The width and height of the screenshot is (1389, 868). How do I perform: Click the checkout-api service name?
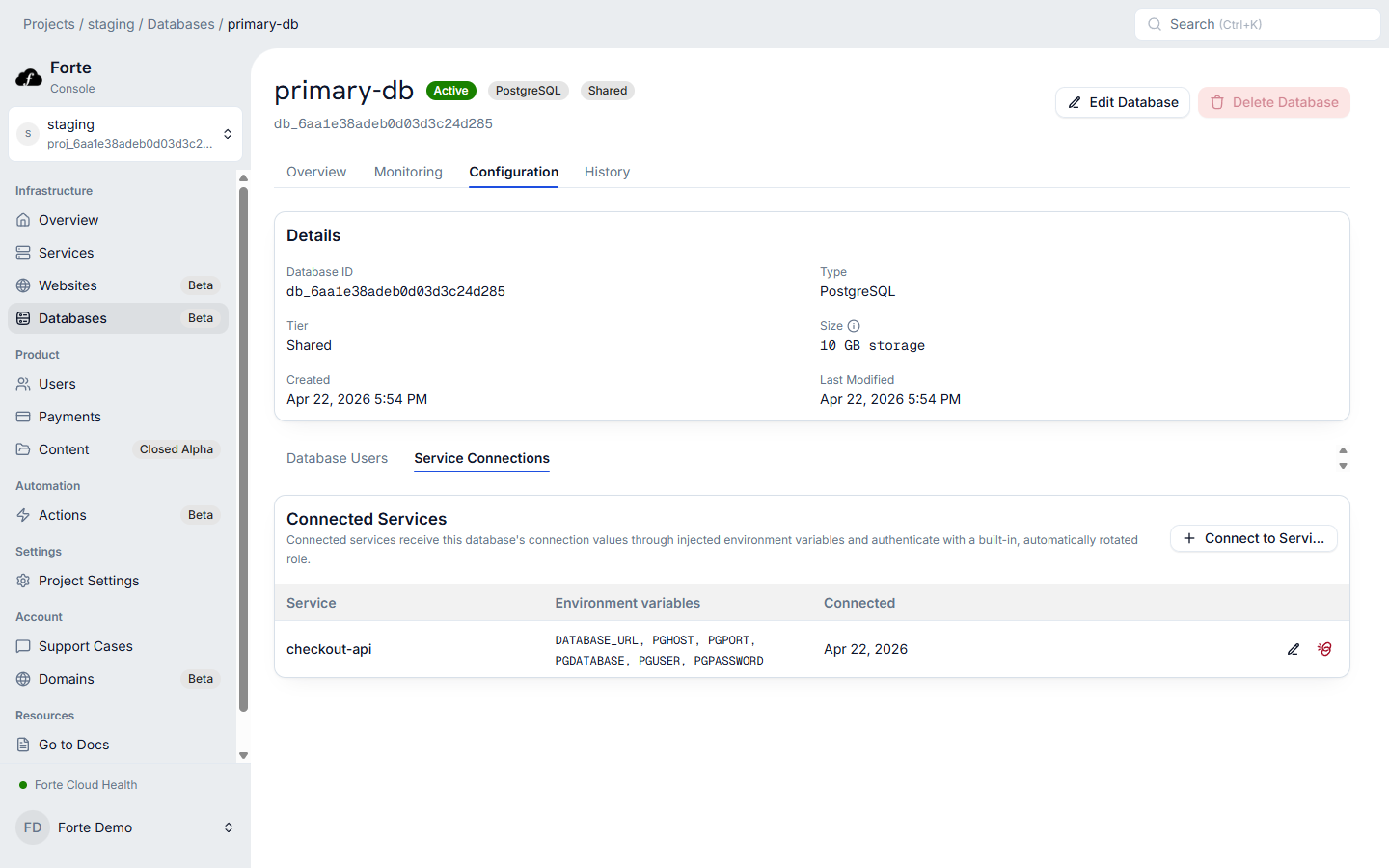pyautogui.click(x=329, y=649)
